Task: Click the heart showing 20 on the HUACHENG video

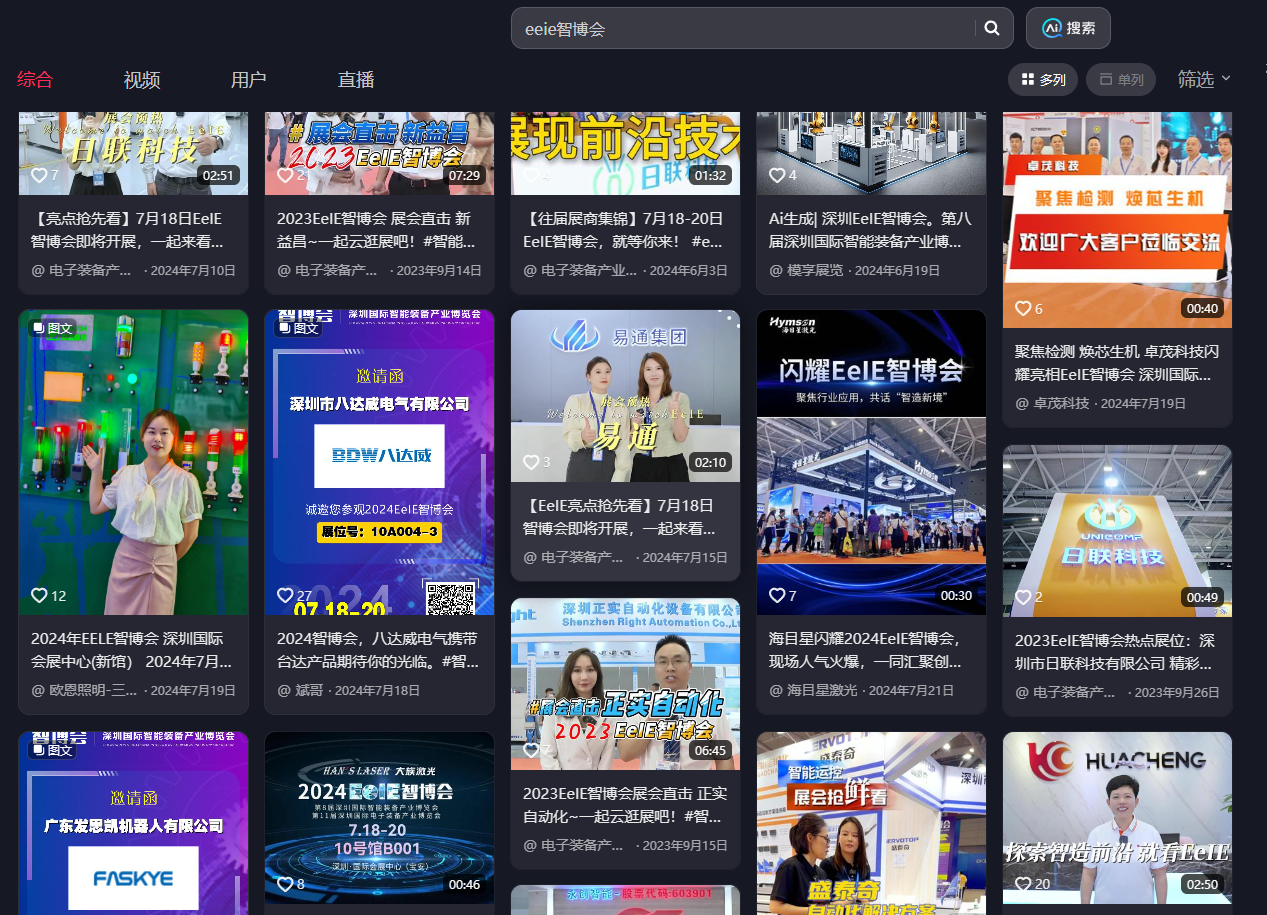Action: coord(1023,884)
